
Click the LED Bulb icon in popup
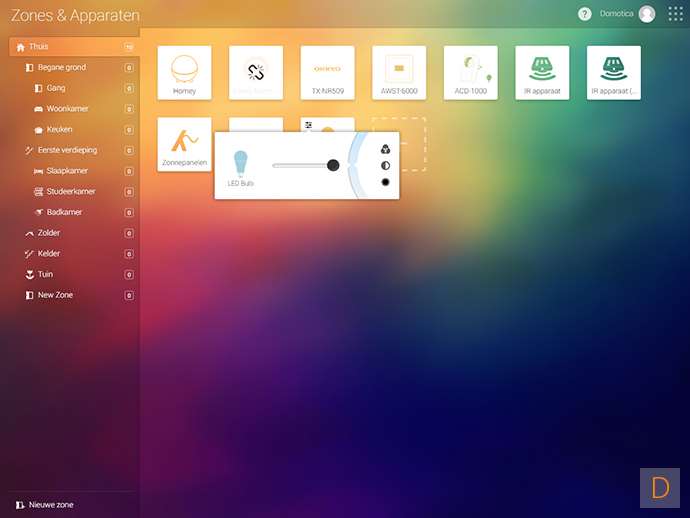pyautogui.click(x=240, y=163)
